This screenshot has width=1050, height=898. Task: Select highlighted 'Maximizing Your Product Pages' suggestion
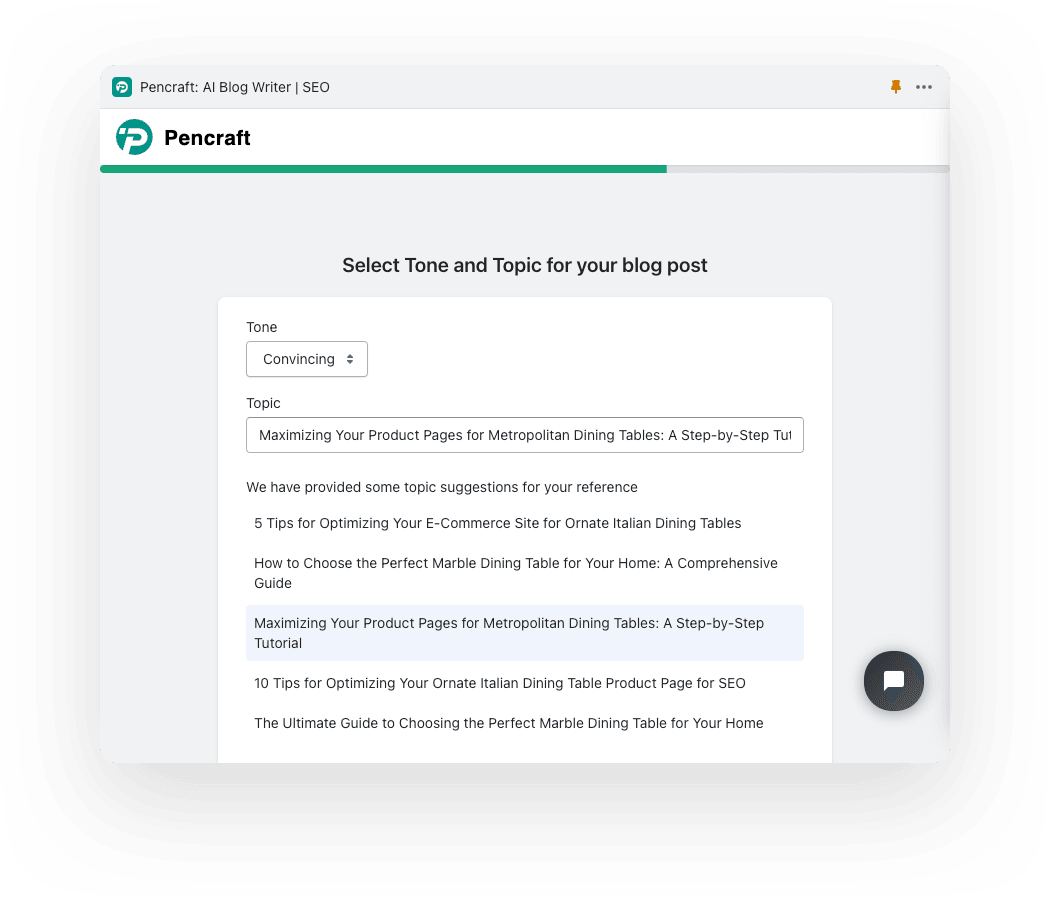tap(525, 633)
